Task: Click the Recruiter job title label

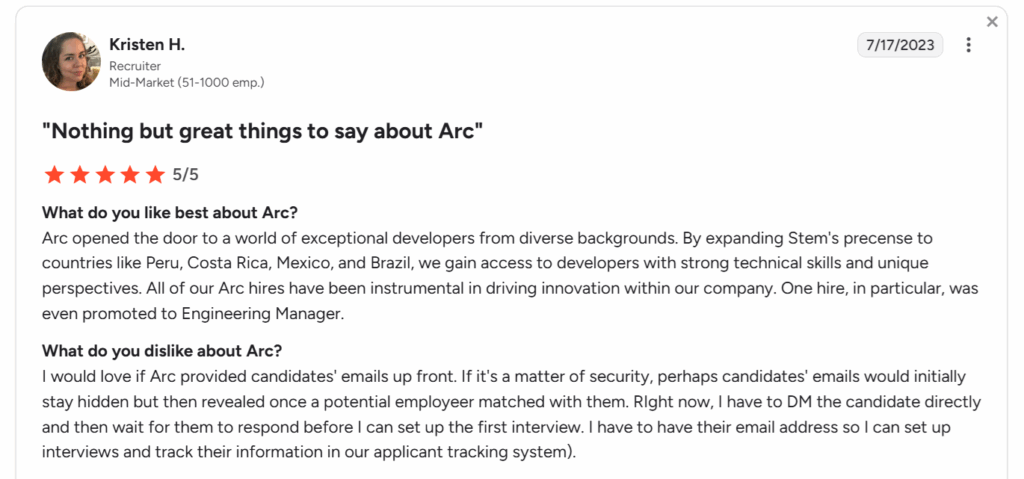Action: click(x=135, y=66)
